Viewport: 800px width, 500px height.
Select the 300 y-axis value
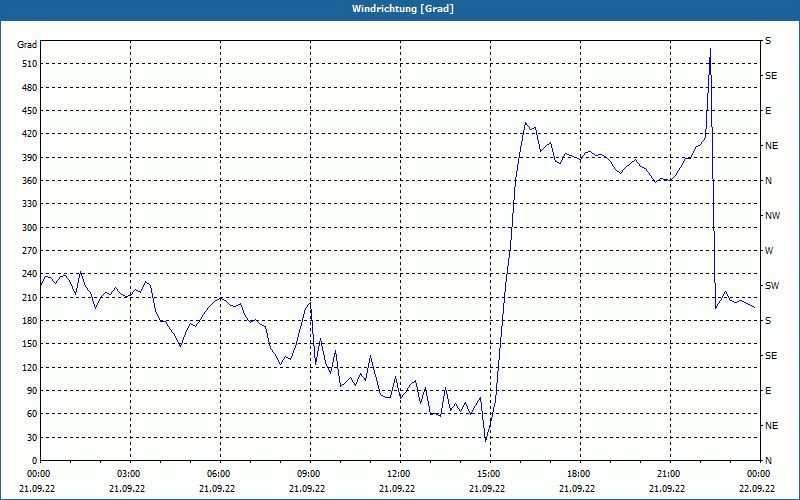[29, 228]
